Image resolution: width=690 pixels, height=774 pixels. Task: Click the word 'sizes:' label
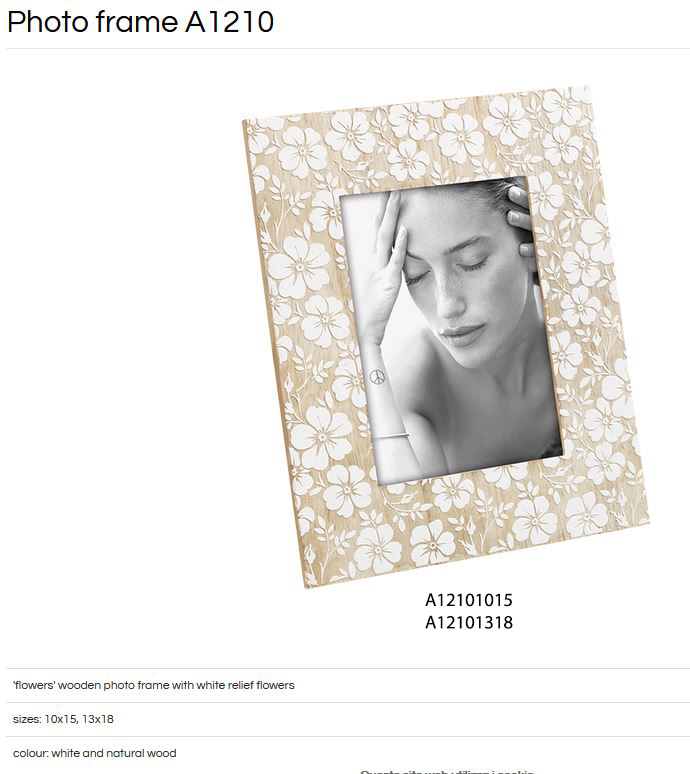(27, 719)
